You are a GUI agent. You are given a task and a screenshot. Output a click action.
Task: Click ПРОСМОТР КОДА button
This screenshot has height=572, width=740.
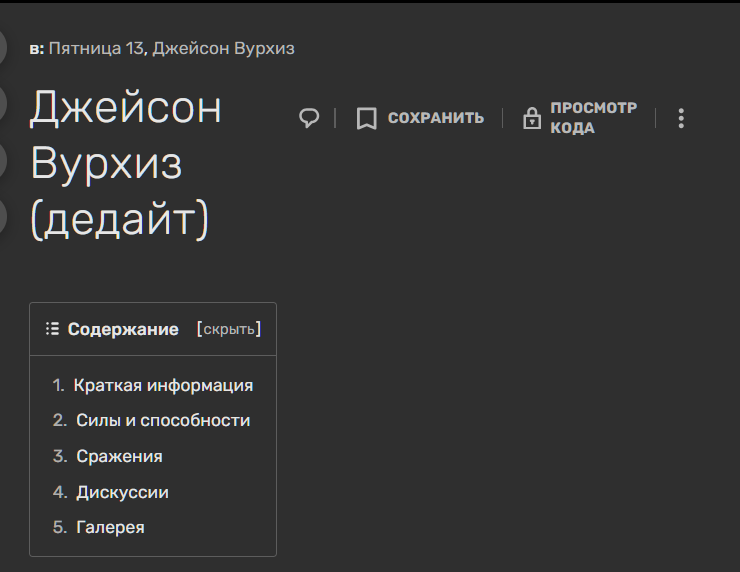[593, 118]
